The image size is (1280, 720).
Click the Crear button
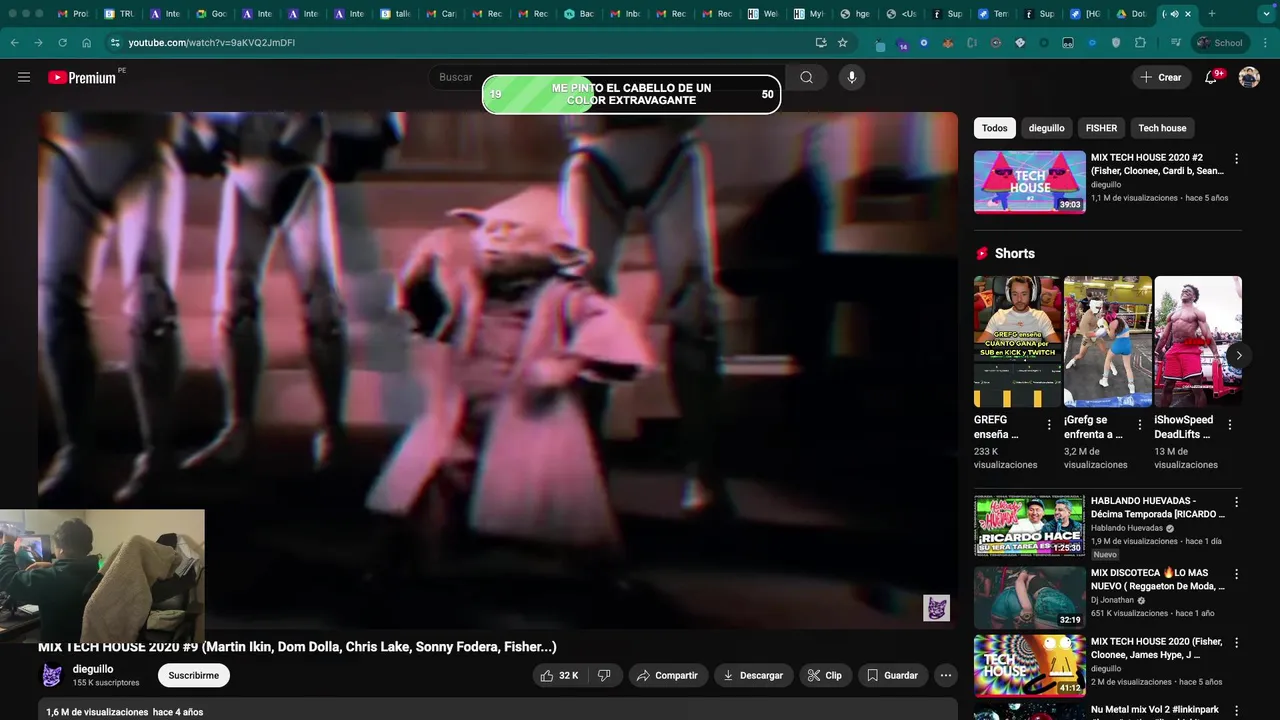pyautogui.click(x=1162, y=77)
